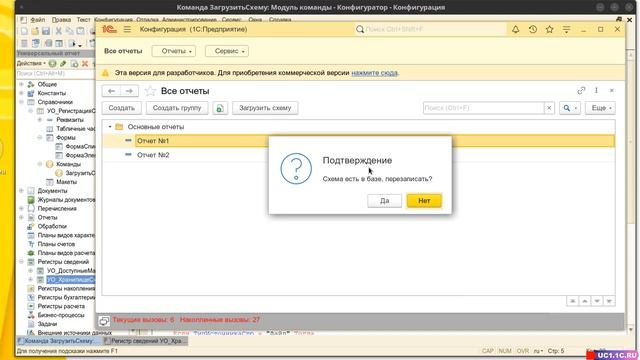Click Cut scissors icon in Configurator toolbar

coord(59,31)
